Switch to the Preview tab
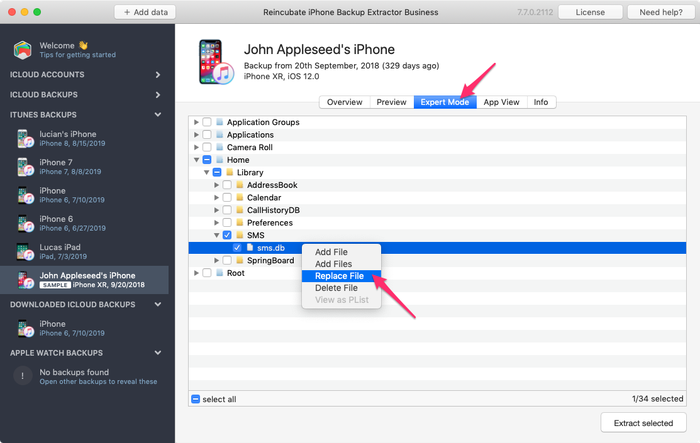The image size is (700, 443). click(x=392, y=102)
